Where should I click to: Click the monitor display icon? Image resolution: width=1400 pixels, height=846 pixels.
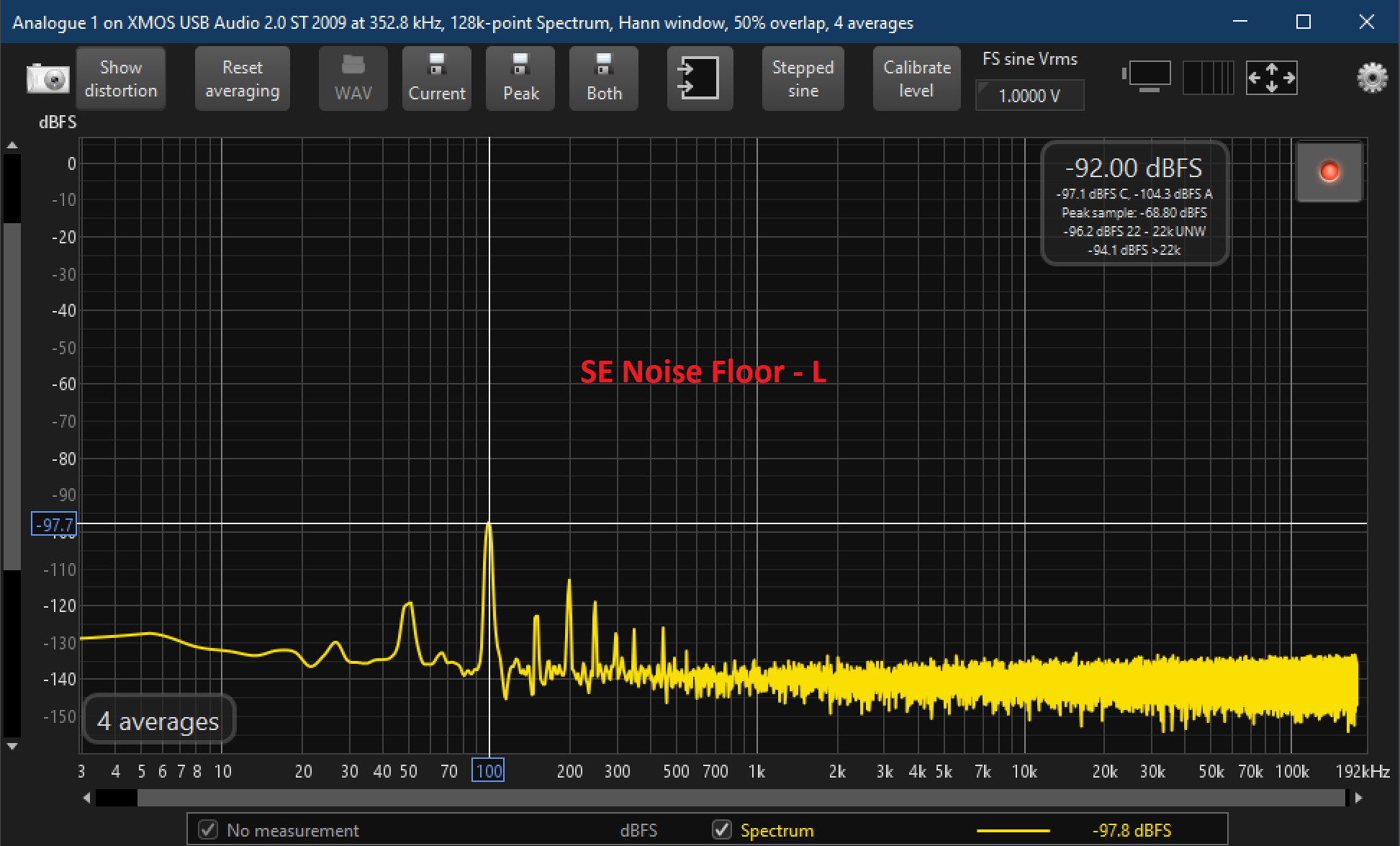tap(1147, 76)
